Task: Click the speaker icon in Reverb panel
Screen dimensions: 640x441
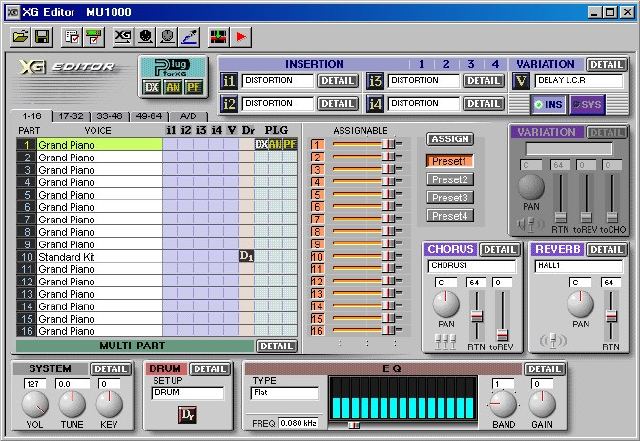Action: pyautogui.click(x=553, y=340)
